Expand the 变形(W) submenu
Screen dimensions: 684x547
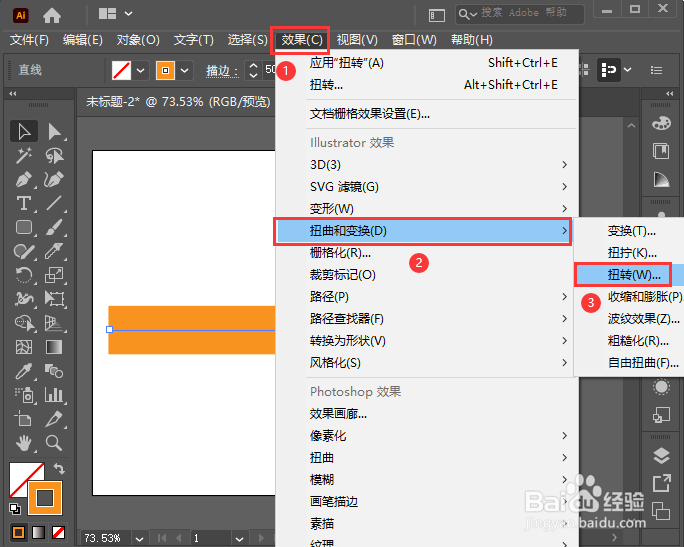click(x=428, y=209)
